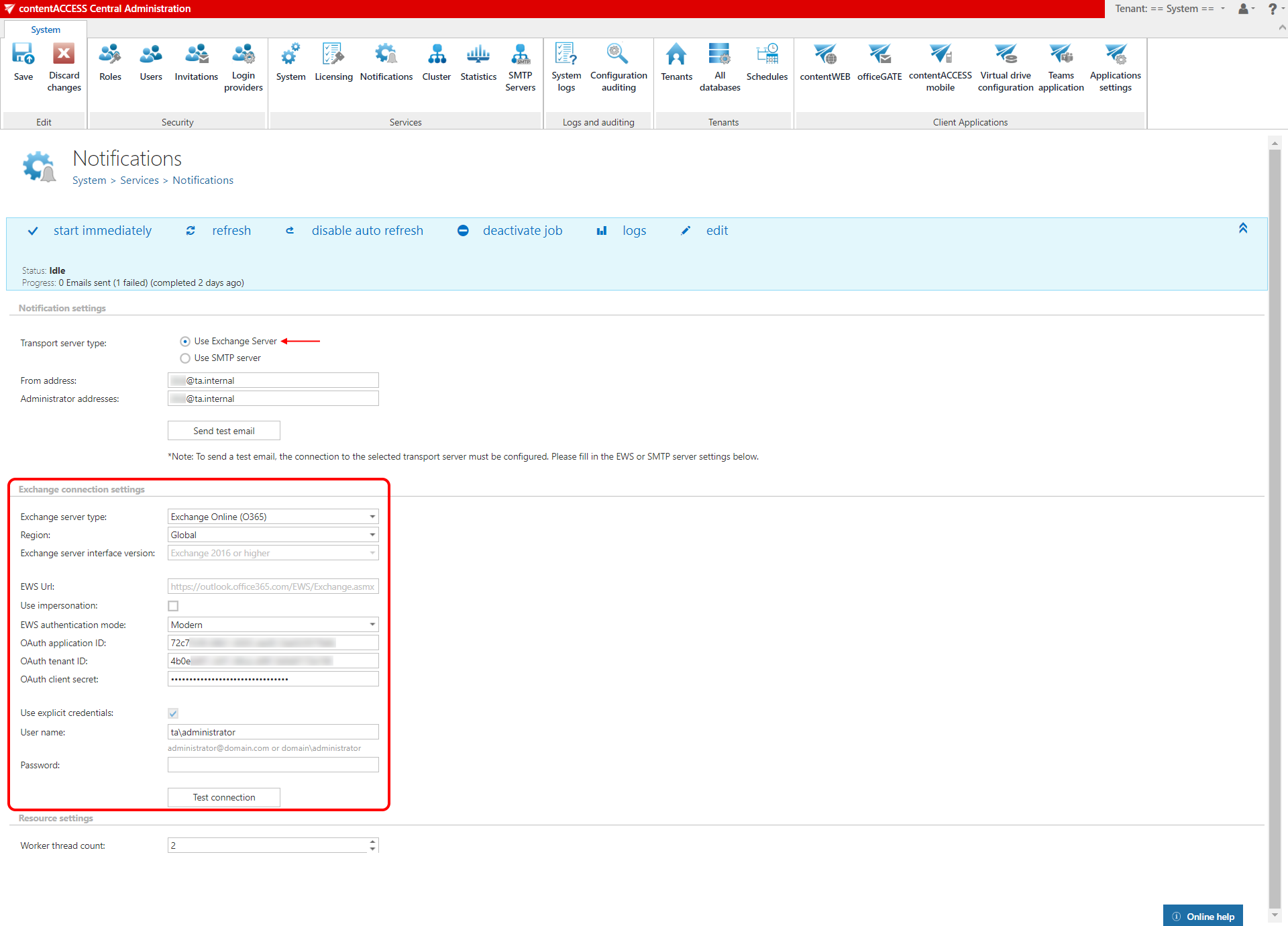Open the Region dropdown
Image resolution: width=1288 pixels, height=926 pixels.
coord(372,535)
